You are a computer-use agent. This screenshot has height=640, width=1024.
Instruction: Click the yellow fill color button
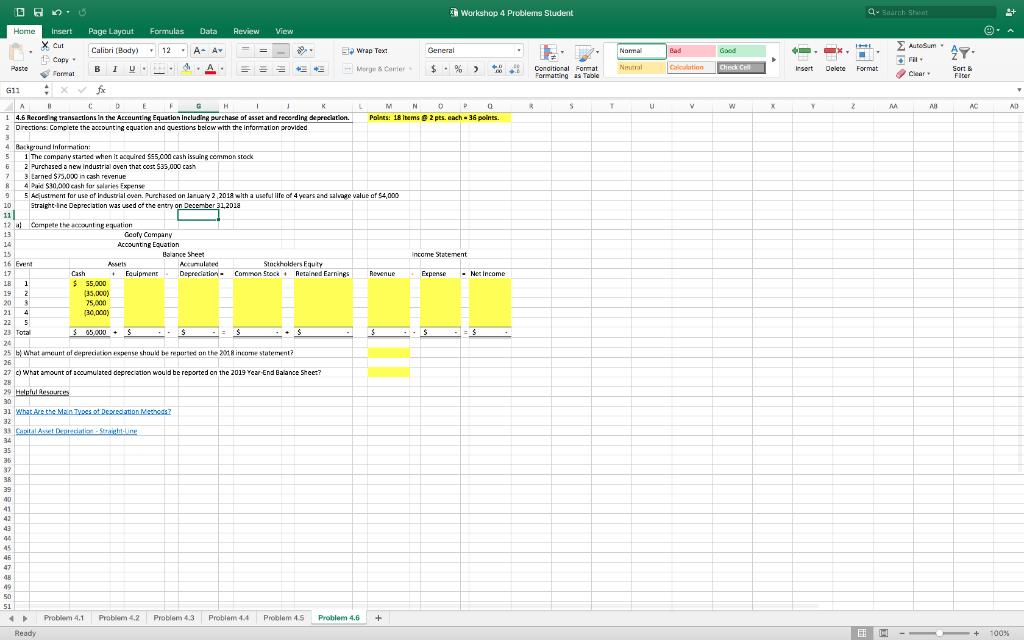tap(186, 68)
